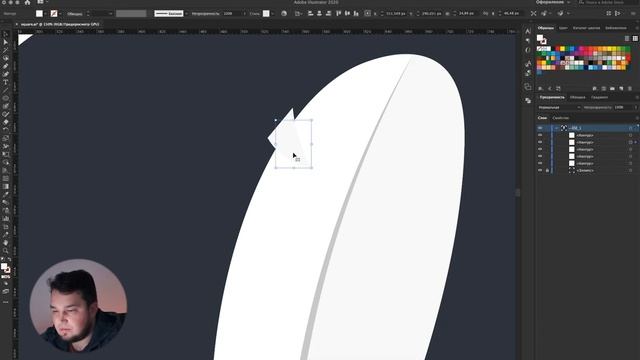Image resolution: width=640 pixels, height=360 pixels.
Task: Collapse the top layer with its disclosure arrow
Action: (x=556, y=128)
